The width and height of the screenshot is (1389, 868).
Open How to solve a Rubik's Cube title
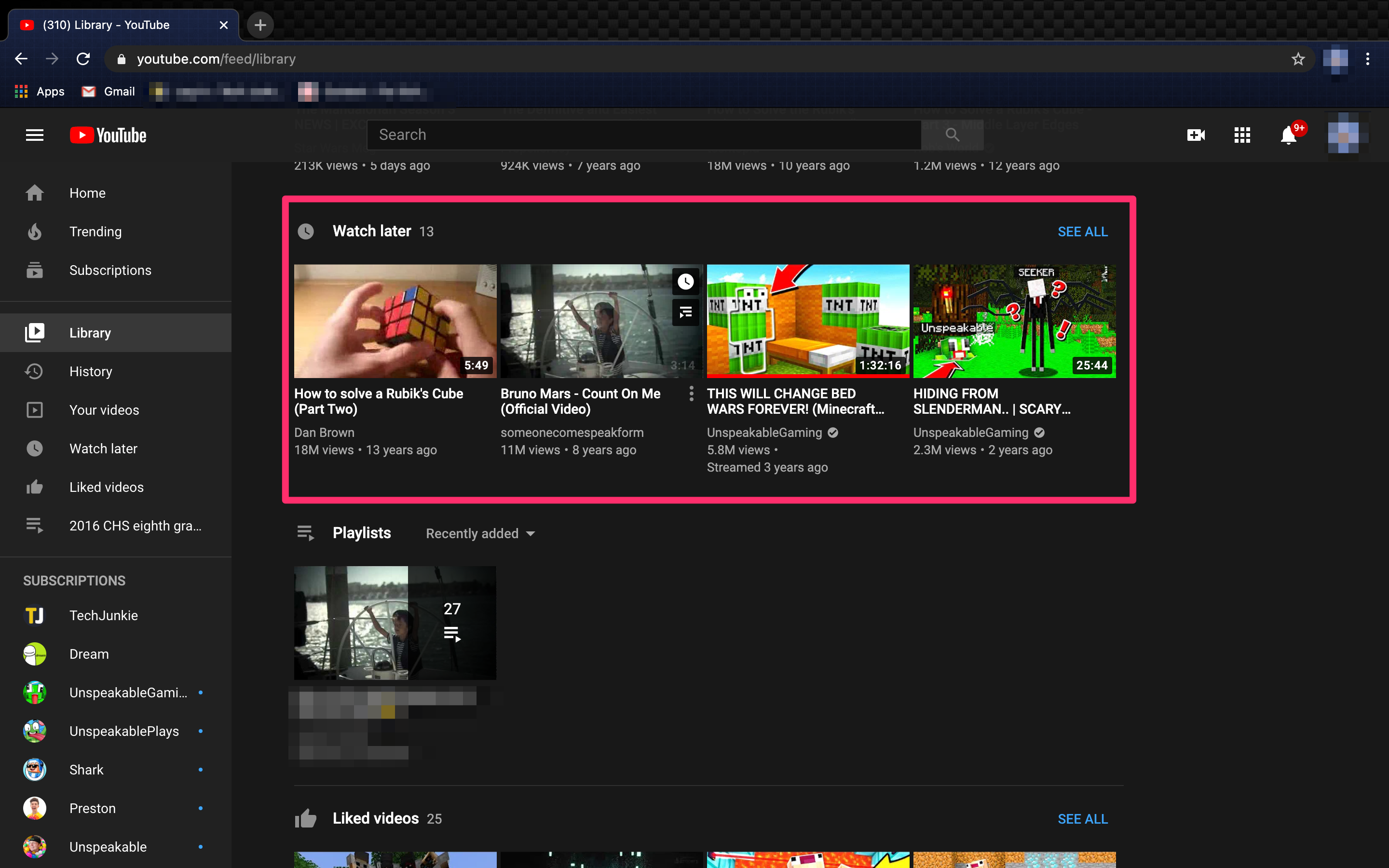coord(379,401)
